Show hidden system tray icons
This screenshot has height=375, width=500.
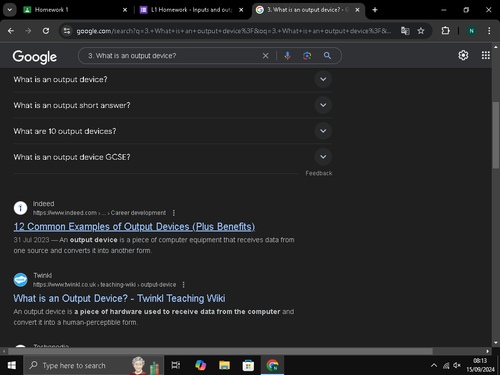click(434, 366)
